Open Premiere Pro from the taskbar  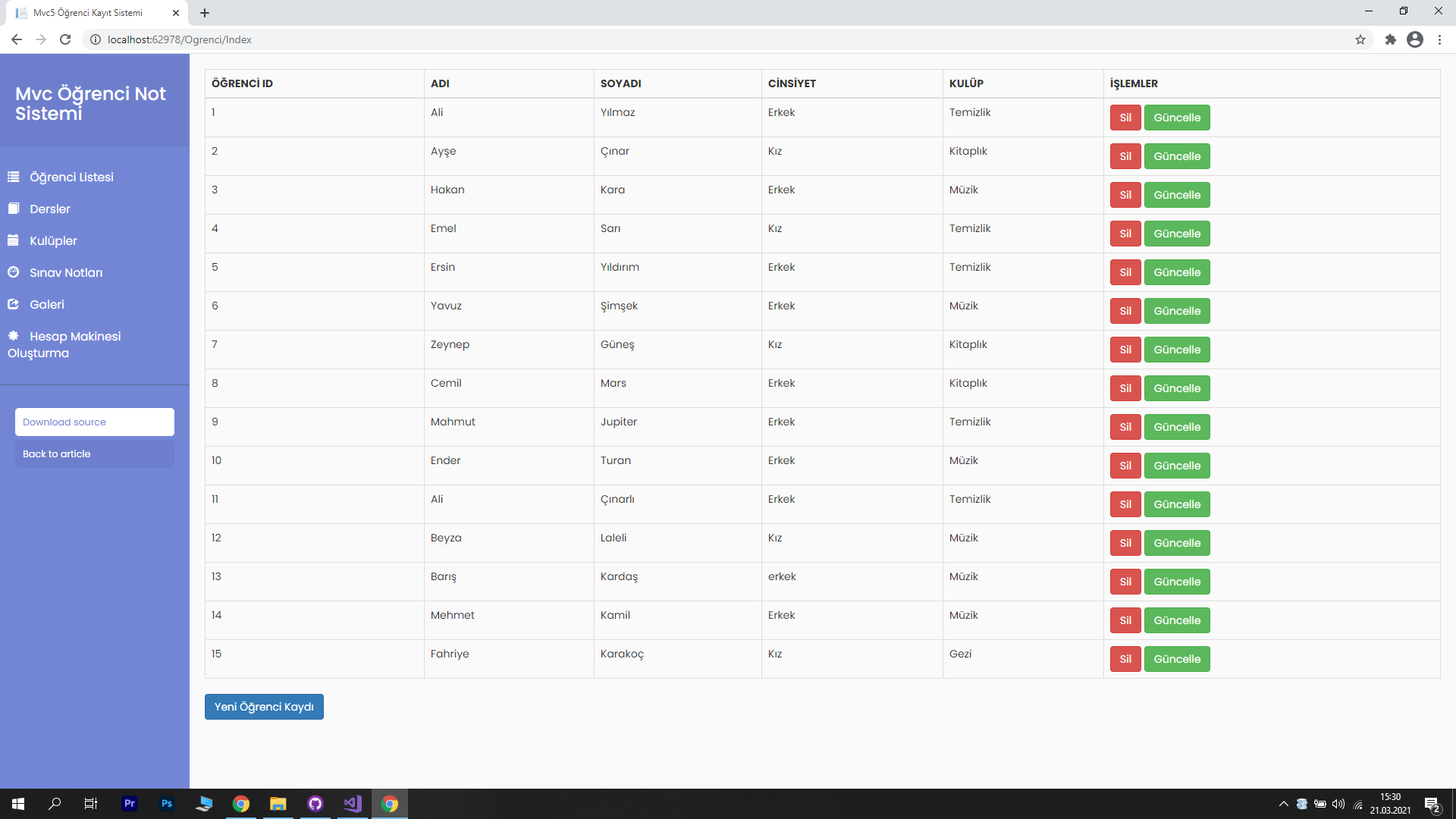[x=130, y=804]
